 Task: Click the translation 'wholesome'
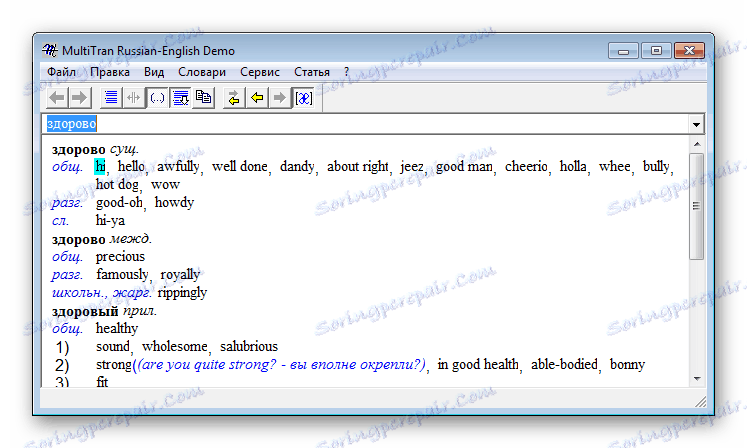click(175, 346)
